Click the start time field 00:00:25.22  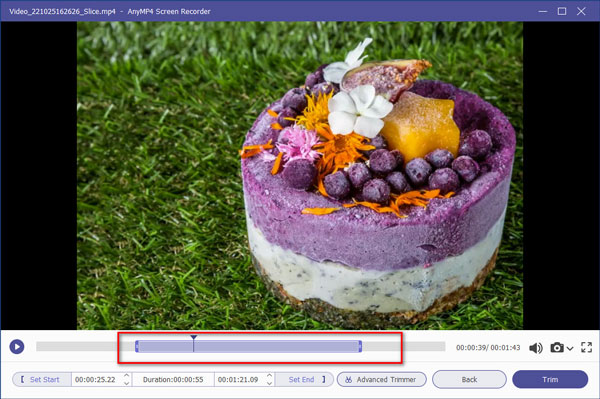click(x=96, y=379)
